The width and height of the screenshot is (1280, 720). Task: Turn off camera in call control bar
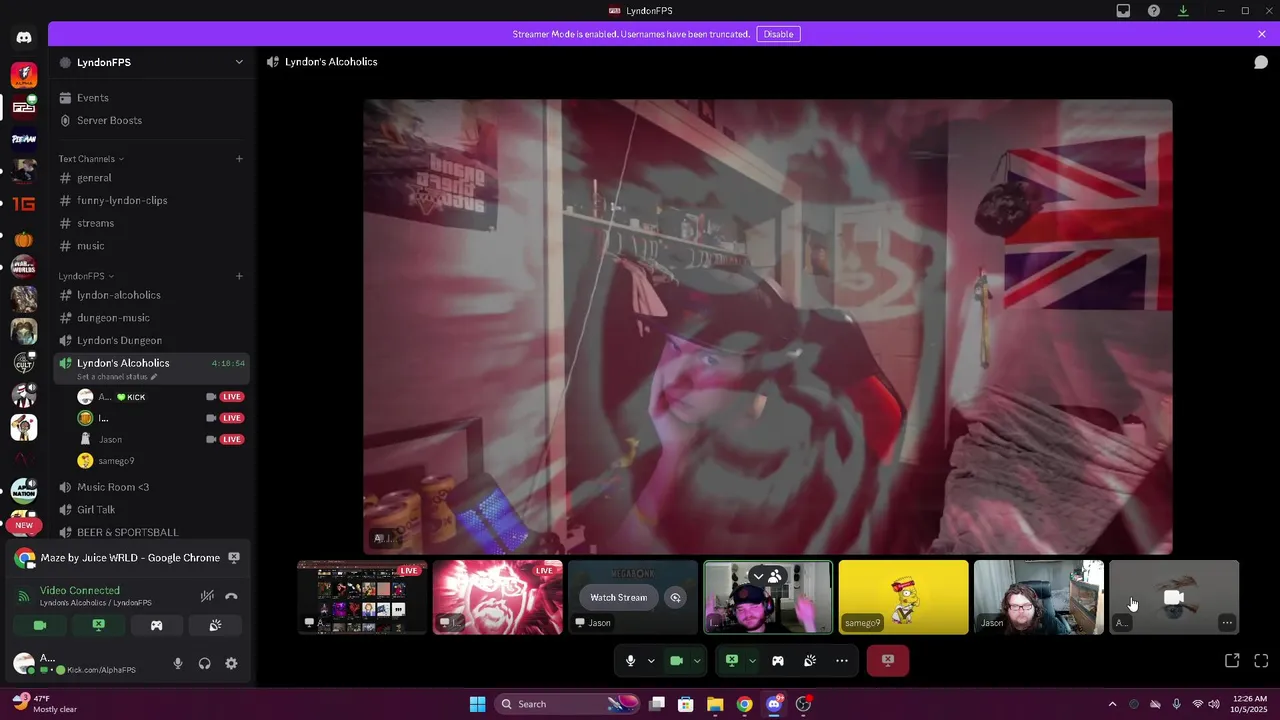point(676,660)
